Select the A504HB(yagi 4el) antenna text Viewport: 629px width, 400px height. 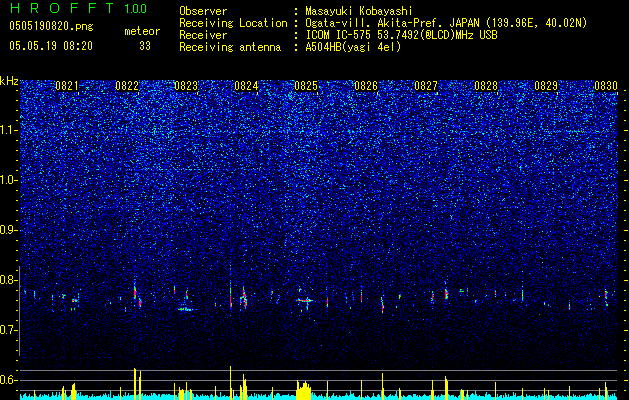click(x=353, y=47)
